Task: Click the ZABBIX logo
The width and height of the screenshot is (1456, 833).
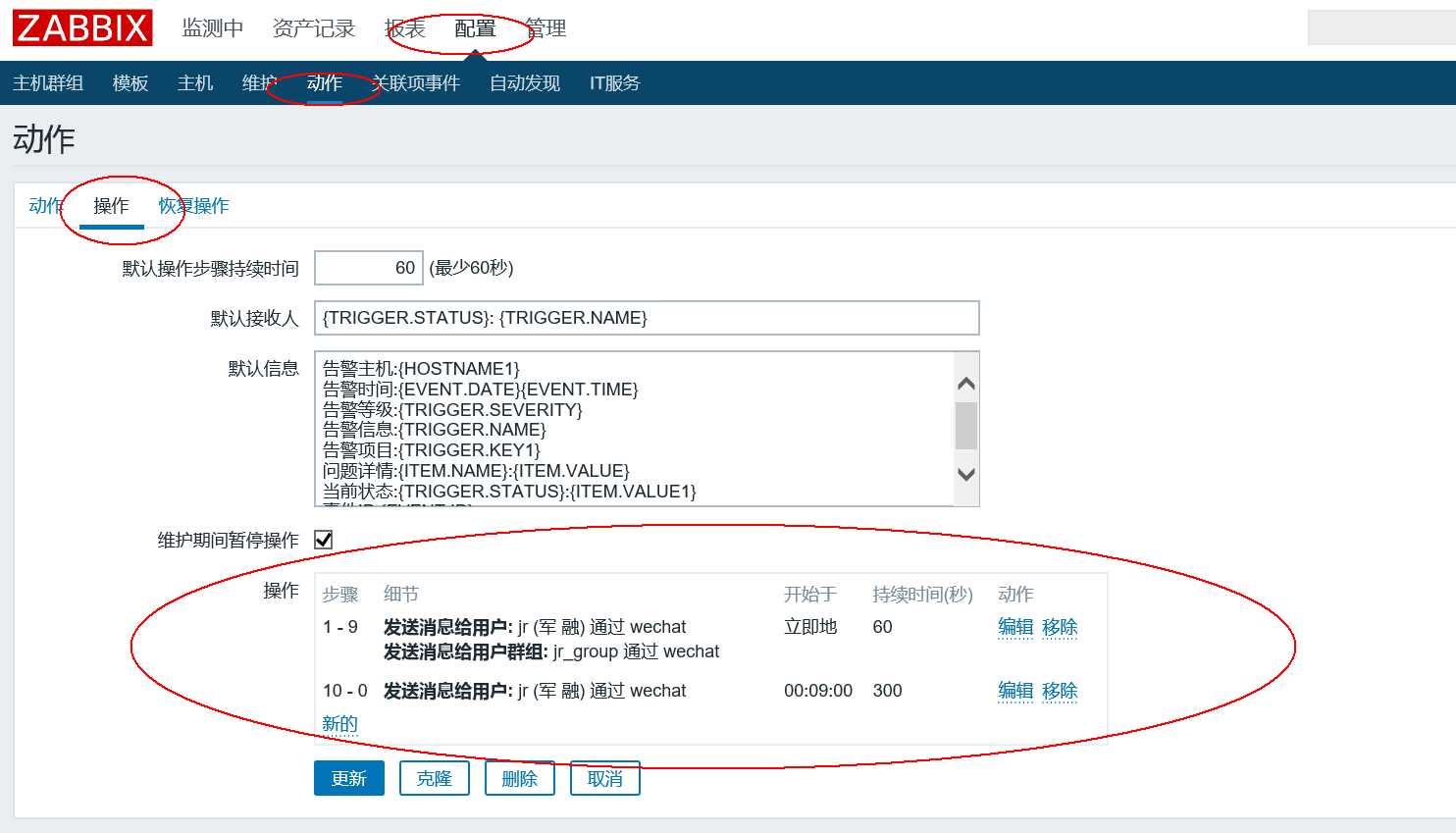Action: click(82, 28)
